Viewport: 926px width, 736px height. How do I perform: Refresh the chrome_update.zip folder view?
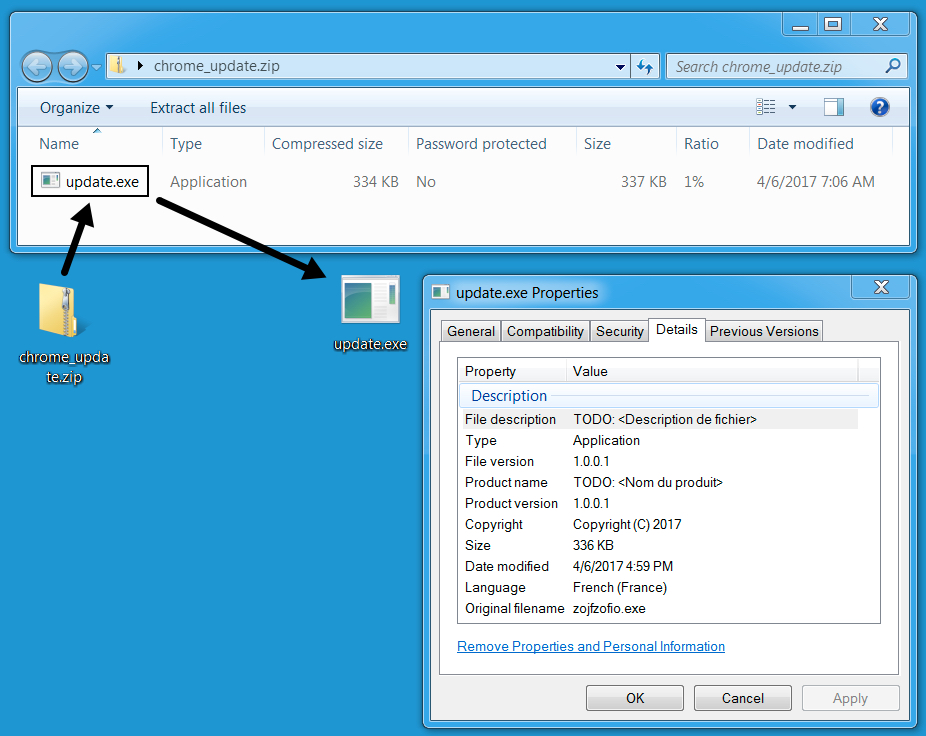pyautogui.click(x=645, y=67)
